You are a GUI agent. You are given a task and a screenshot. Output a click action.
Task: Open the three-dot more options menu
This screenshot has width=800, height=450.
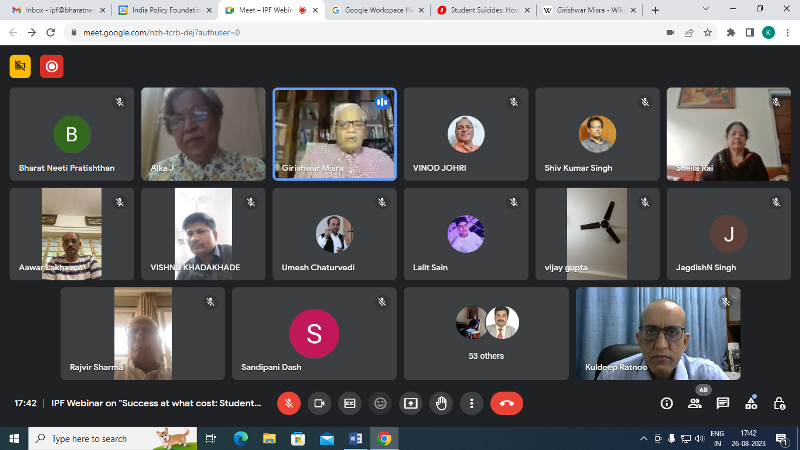471,403
